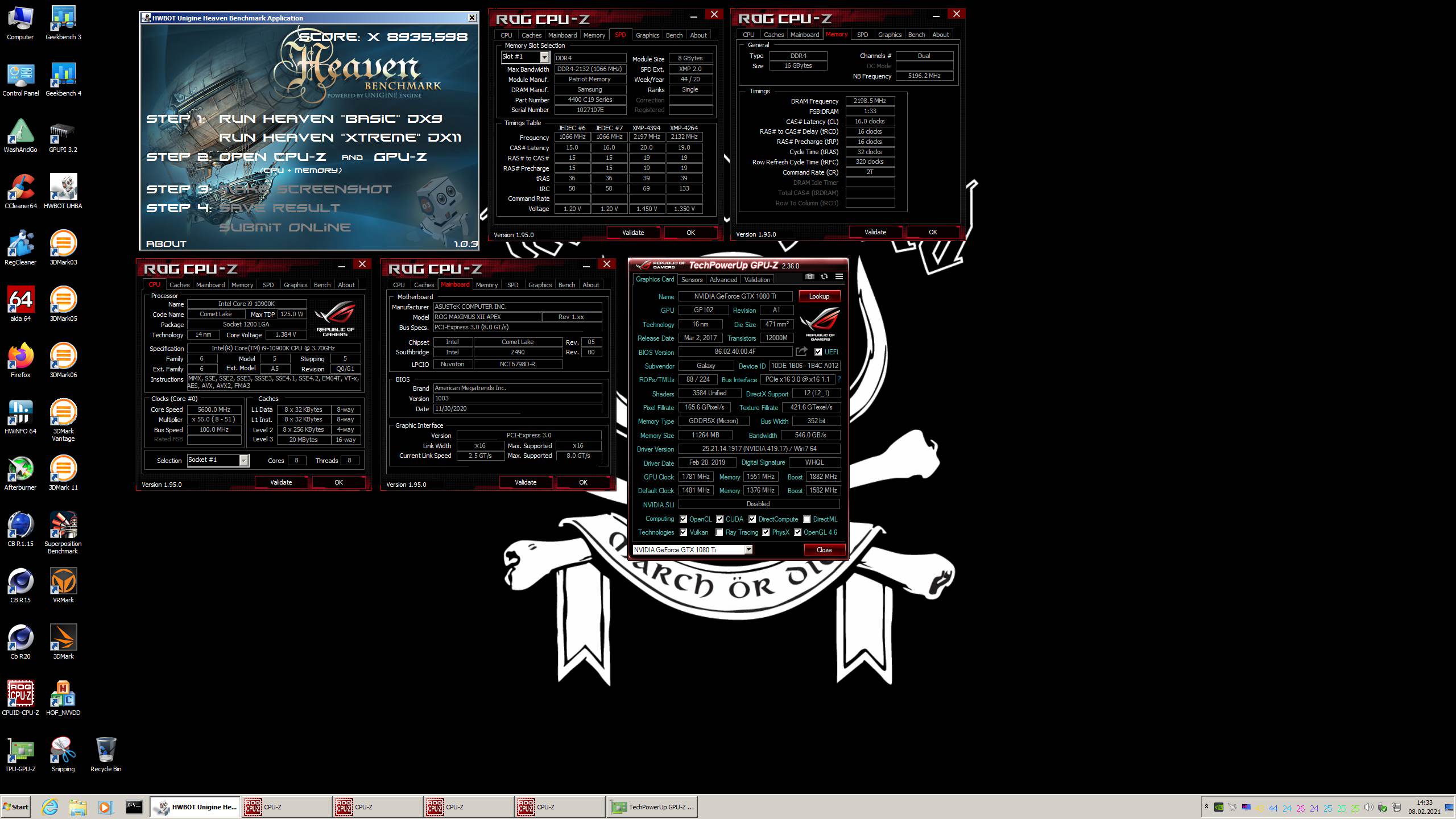Screen dimensions: 1456x819
Task: Click the Lookup button in GPU-Z
Action: click(x=819, y=296)
